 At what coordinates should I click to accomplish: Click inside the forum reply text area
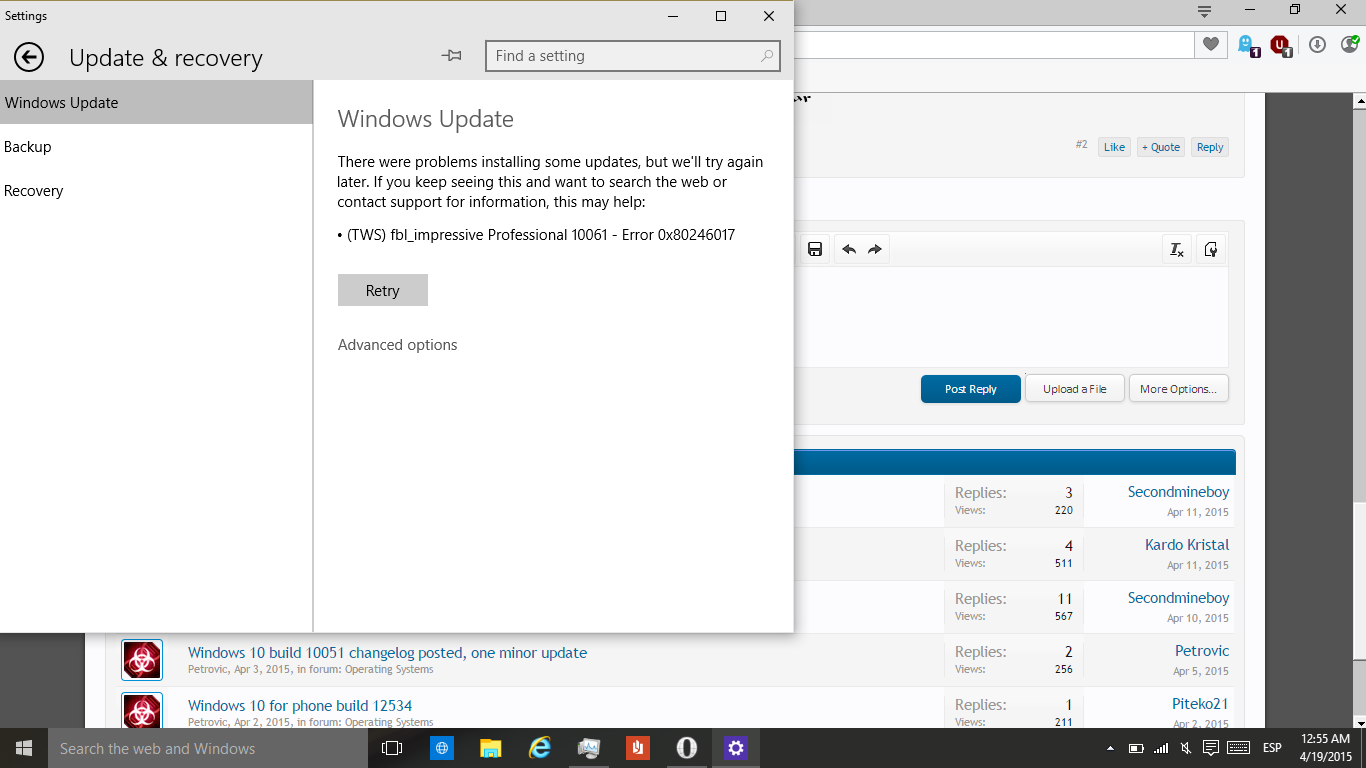click(x=1011, y=317)
